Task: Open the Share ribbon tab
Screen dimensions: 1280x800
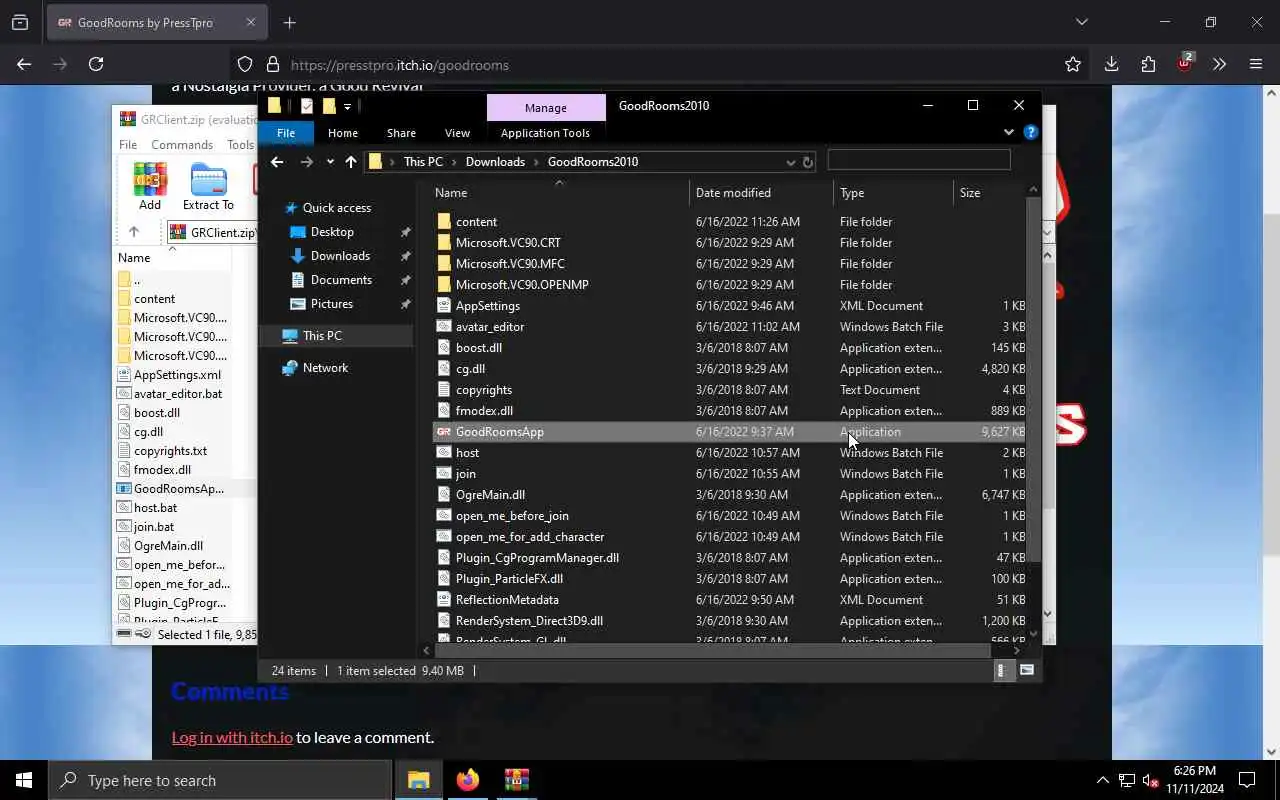Action: (x=401, y=133)
